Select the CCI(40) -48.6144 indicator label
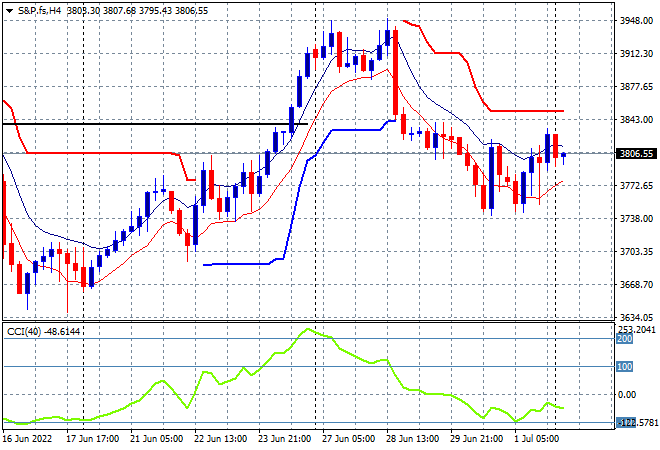Screen dimensions: 660x450 43,332
